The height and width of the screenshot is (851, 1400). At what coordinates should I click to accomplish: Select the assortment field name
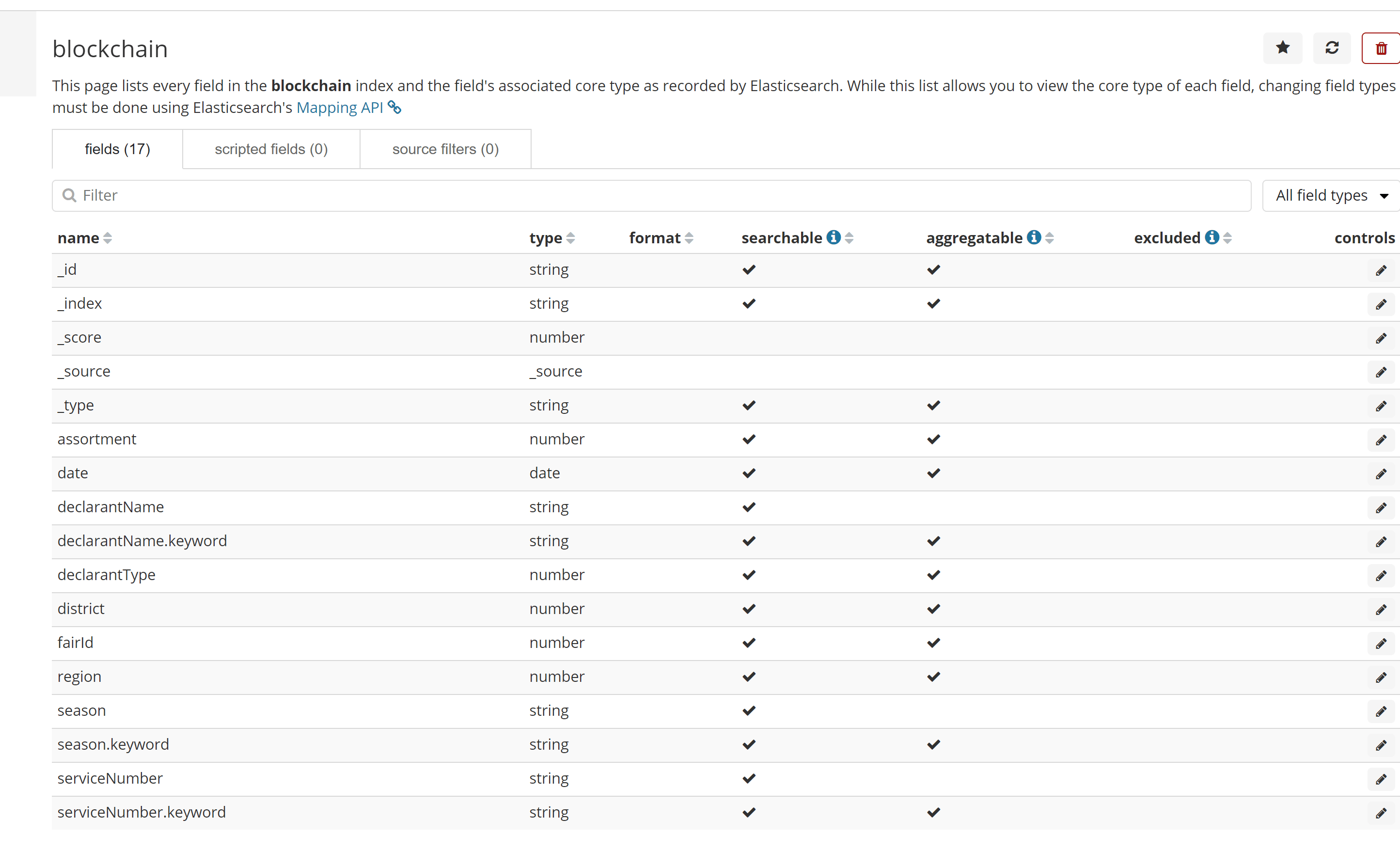[96, 439]
